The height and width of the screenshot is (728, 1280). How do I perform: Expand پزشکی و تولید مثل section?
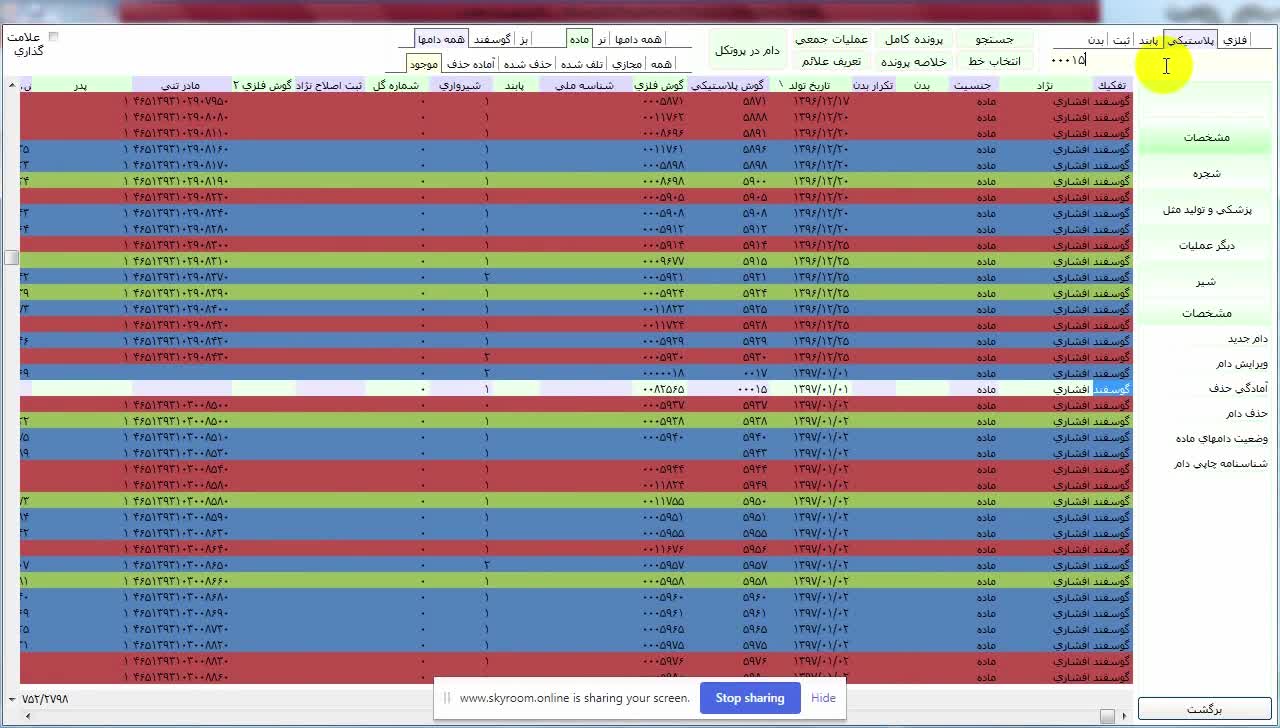coord(1205,210)
